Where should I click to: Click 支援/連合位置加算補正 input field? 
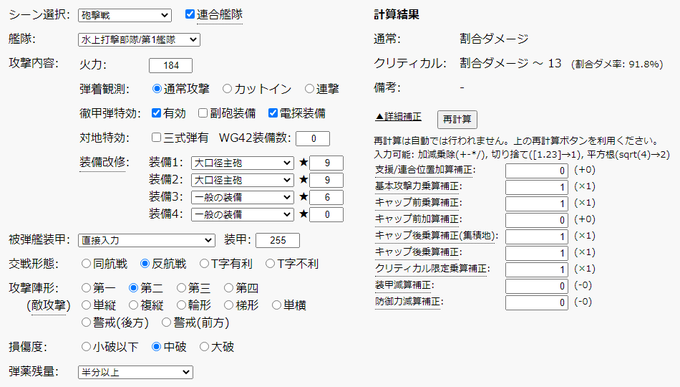coord(536,171)
